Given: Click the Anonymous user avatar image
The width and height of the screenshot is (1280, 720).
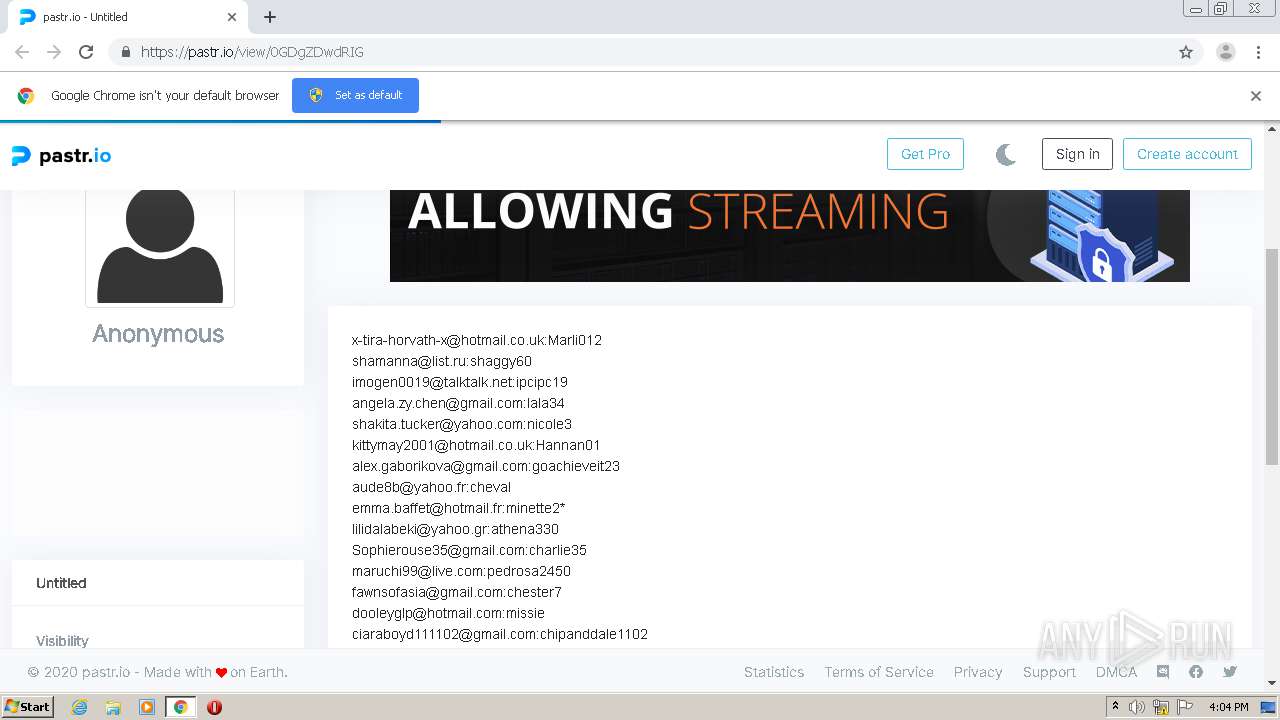Looking at the screenshot, I should coord(160,246).
